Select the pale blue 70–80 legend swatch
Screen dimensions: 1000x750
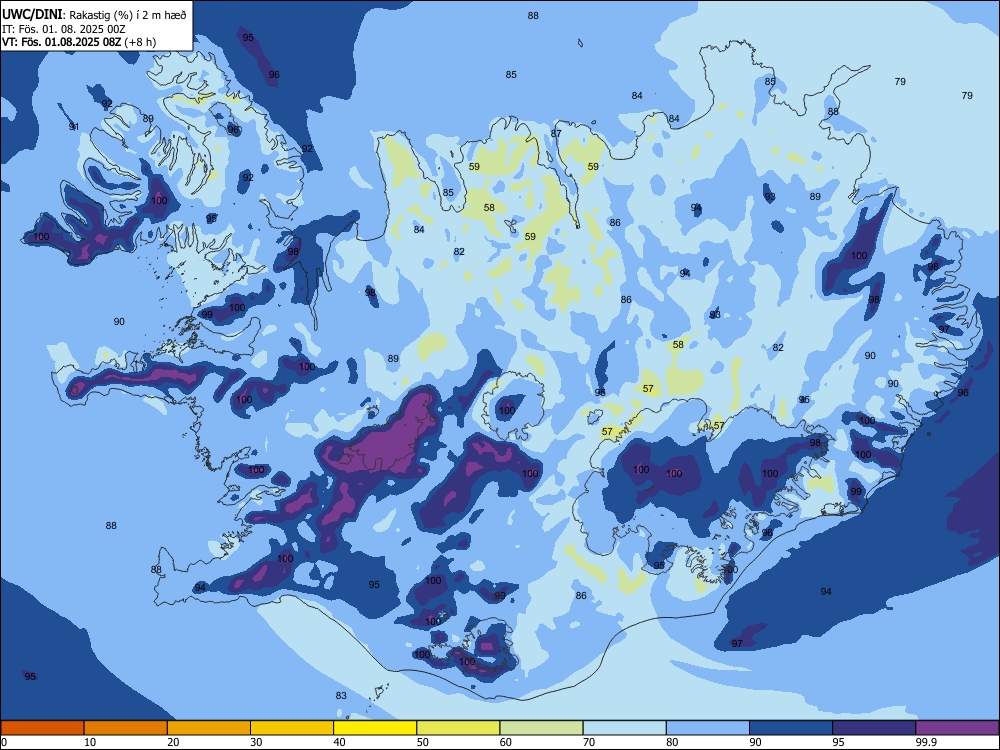click(x=625, y=728)
